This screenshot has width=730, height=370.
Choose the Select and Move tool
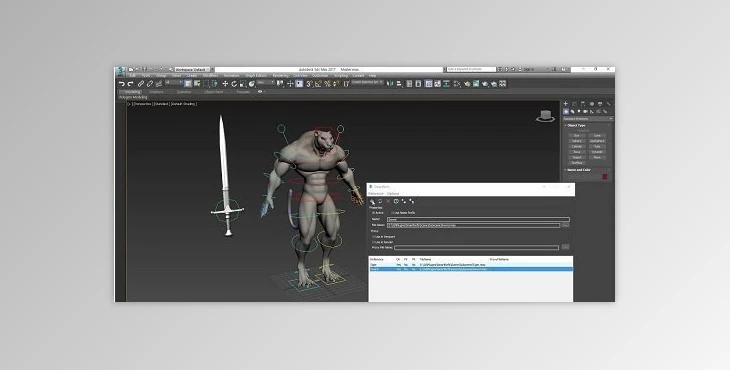tap(225, 84)
